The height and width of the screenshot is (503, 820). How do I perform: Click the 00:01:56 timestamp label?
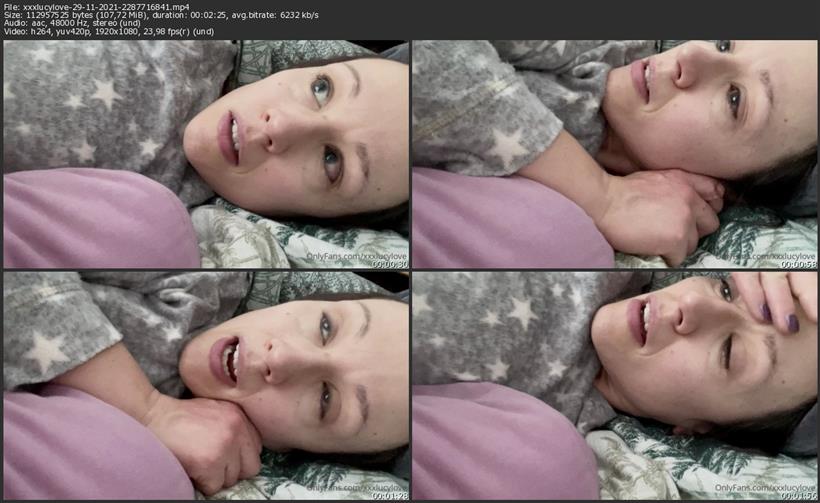pos(796,494)
